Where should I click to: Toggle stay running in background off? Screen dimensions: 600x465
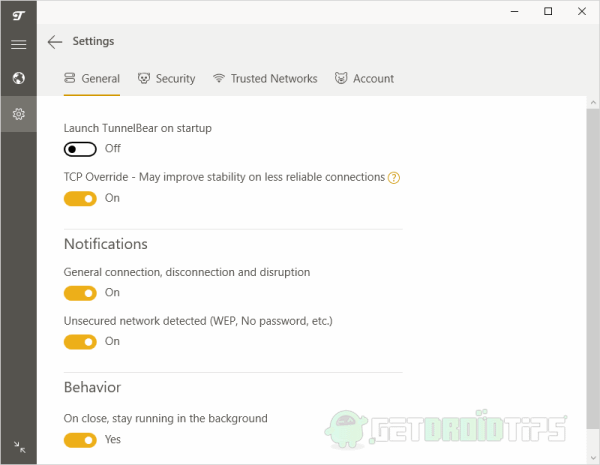80,440
